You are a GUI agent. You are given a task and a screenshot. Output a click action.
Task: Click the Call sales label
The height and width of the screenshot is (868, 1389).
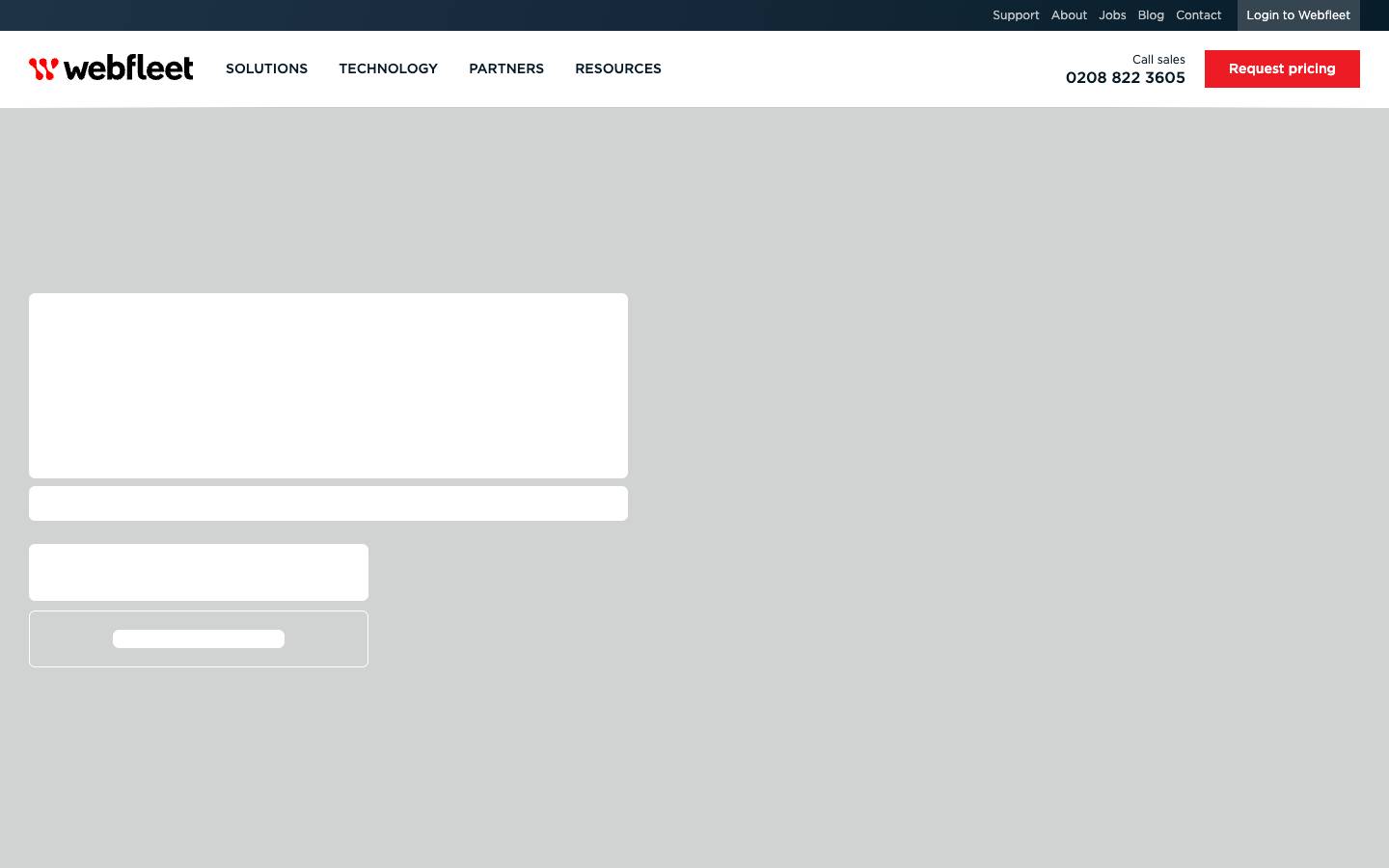coord(1158,60)
